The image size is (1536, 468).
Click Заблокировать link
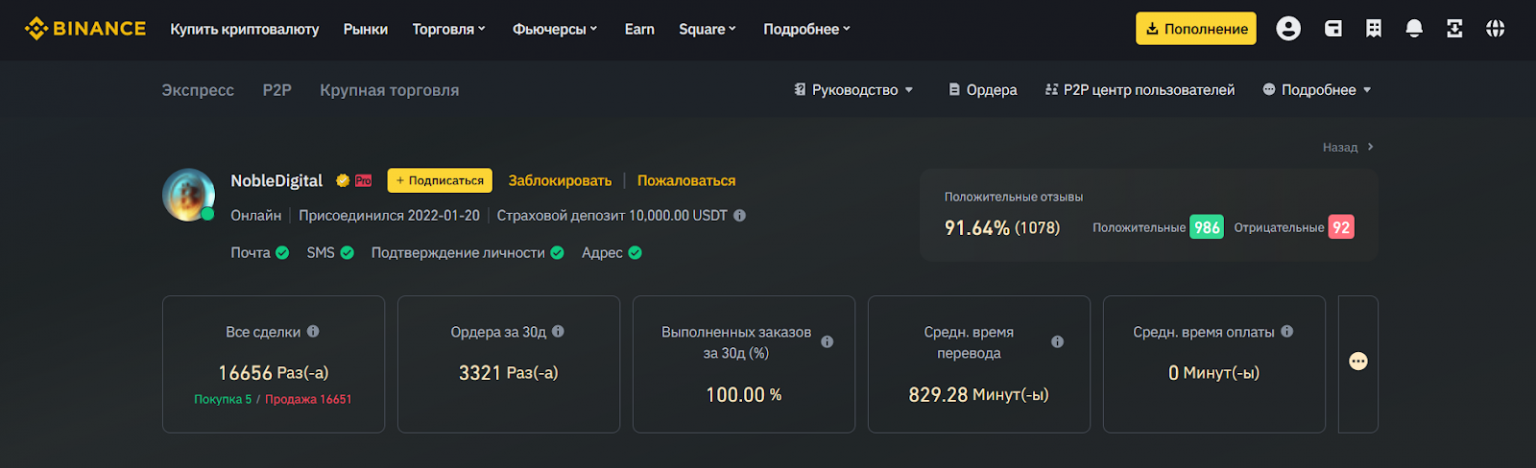tap(560, 181)
